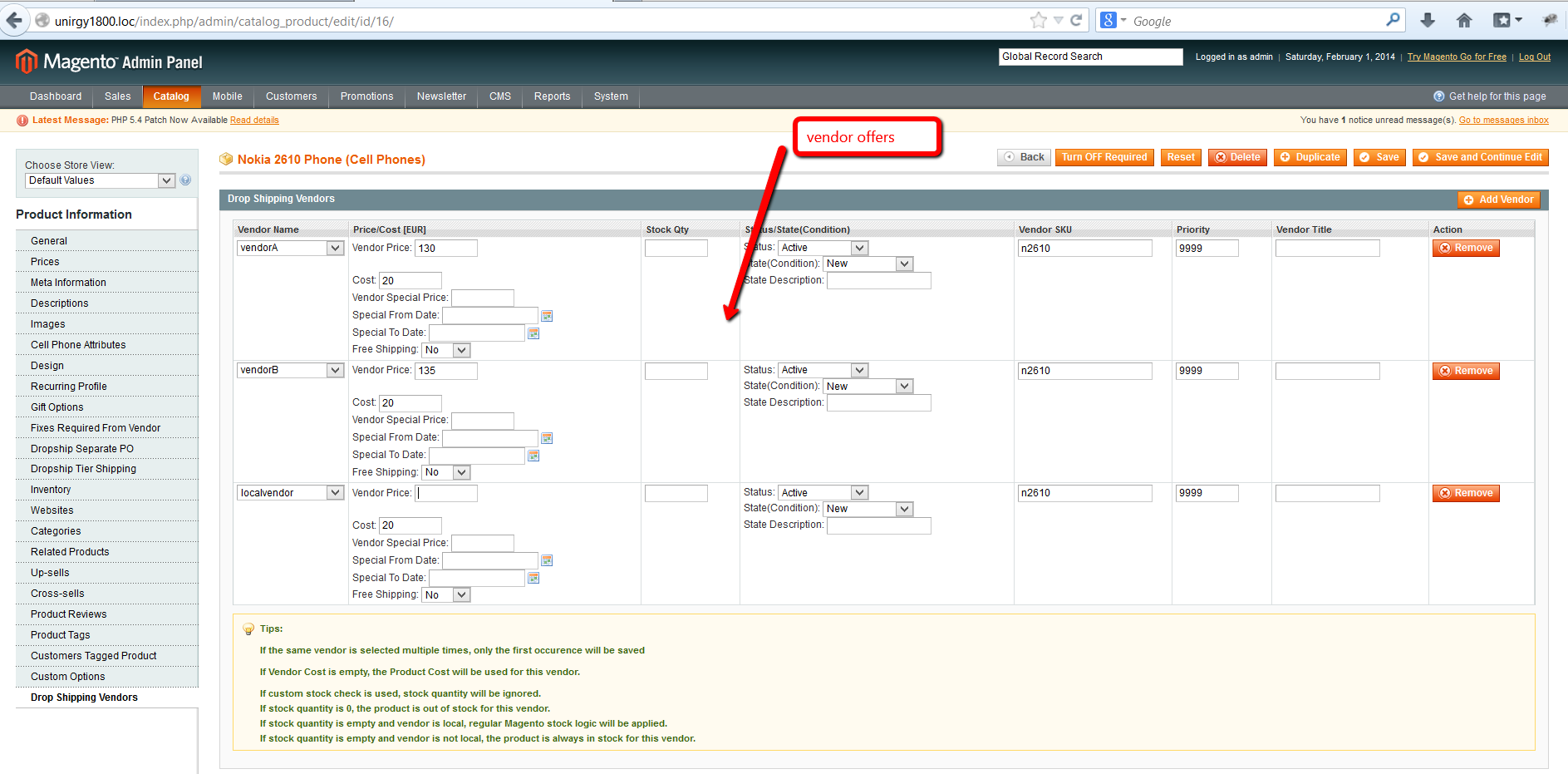Click Save and Continue Edit
This screenshot has height=774, width=1568.
pyautogui.click(x=1480, y=157)
